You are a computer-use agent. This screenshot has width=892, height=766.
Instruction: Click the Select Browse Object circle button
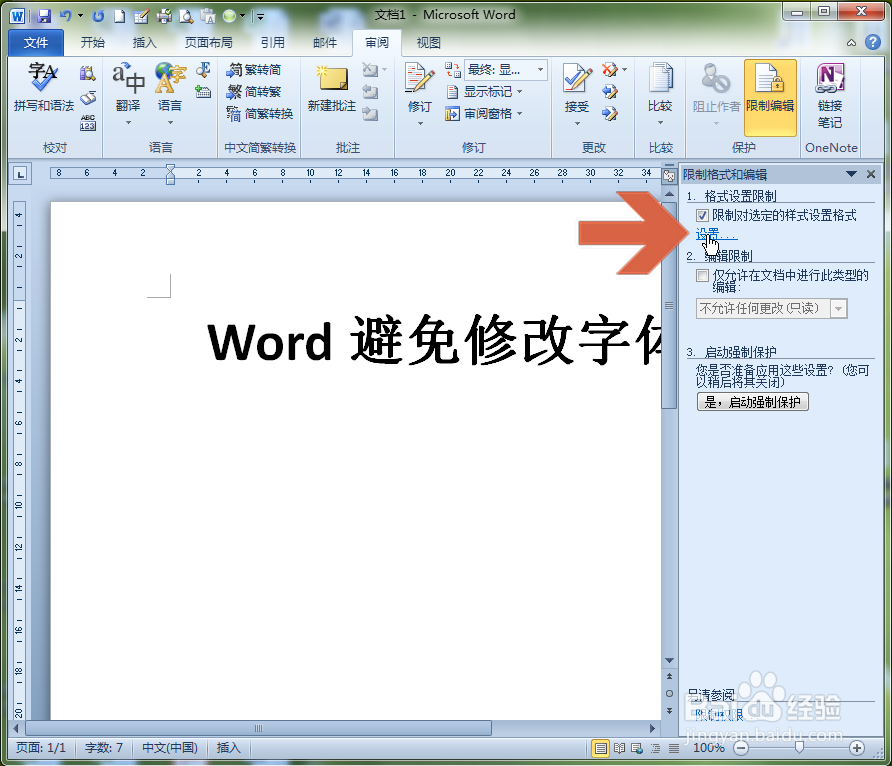[669, 693]
